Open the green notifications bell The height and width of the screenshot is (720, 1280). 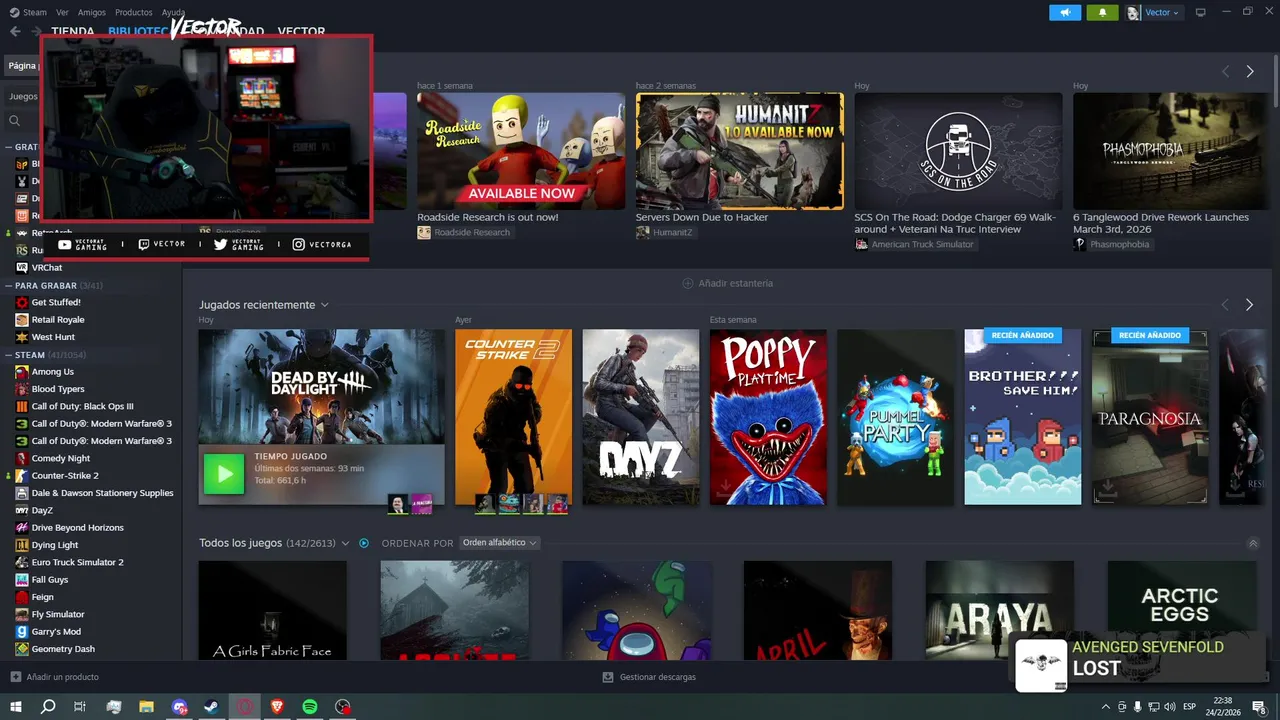(x=1103, y=12)
